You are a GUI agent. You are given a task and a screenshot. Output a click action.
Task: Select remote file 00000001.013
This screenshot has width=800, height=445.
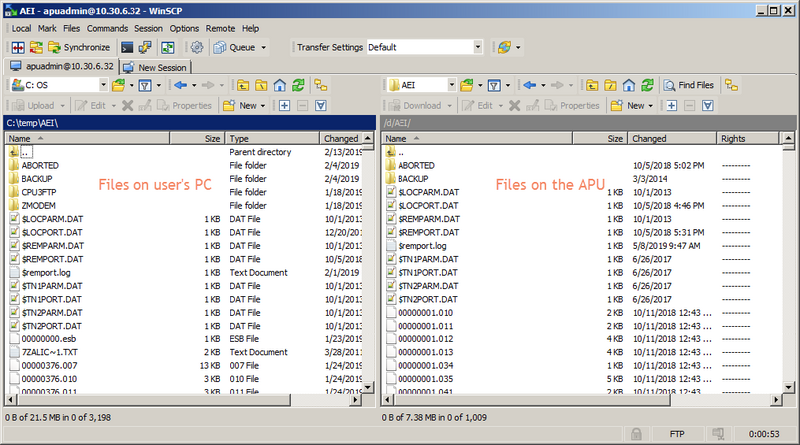point(426,352)
